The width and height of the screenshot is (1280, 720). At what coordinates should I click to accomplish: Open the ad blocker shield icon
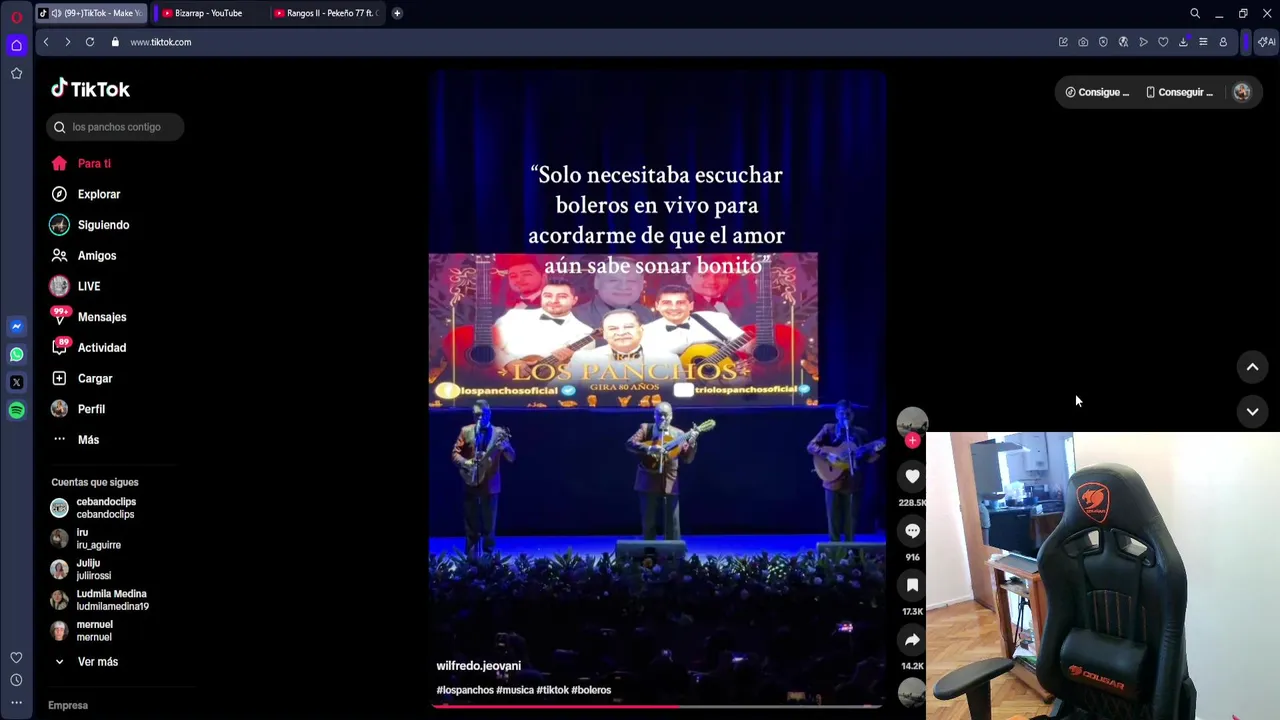pos(1103,42)
